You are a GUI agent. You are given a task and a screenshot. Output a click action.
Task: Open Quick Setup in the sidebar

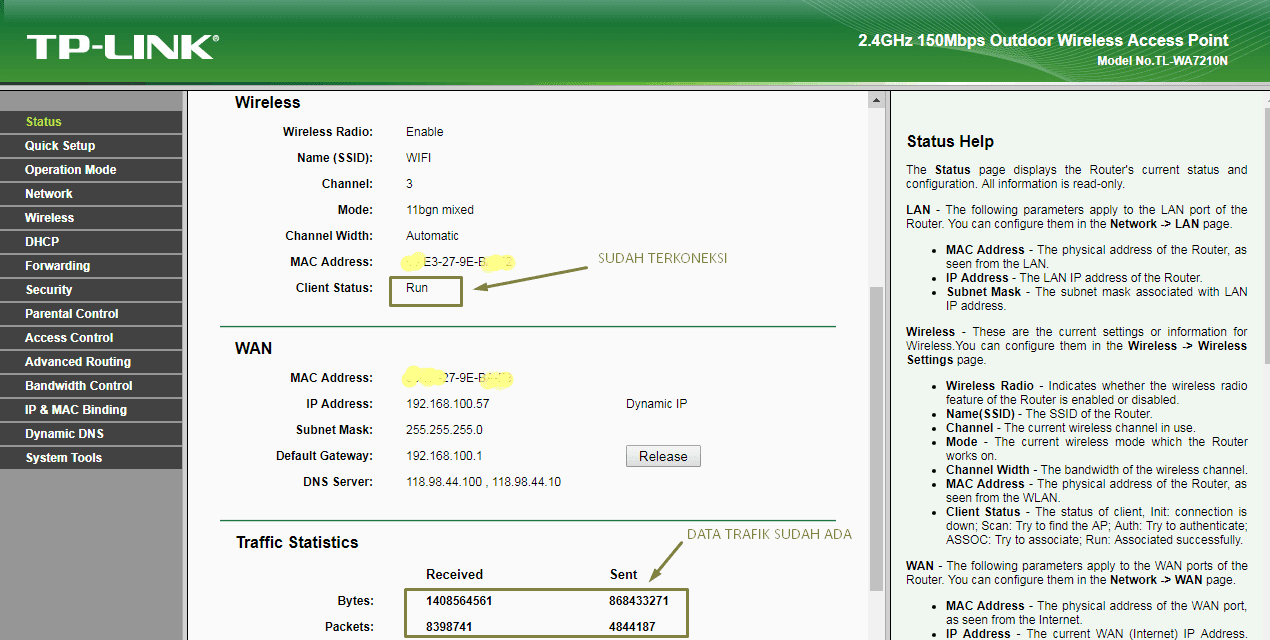pyautogui.click(x=91, y=146)
